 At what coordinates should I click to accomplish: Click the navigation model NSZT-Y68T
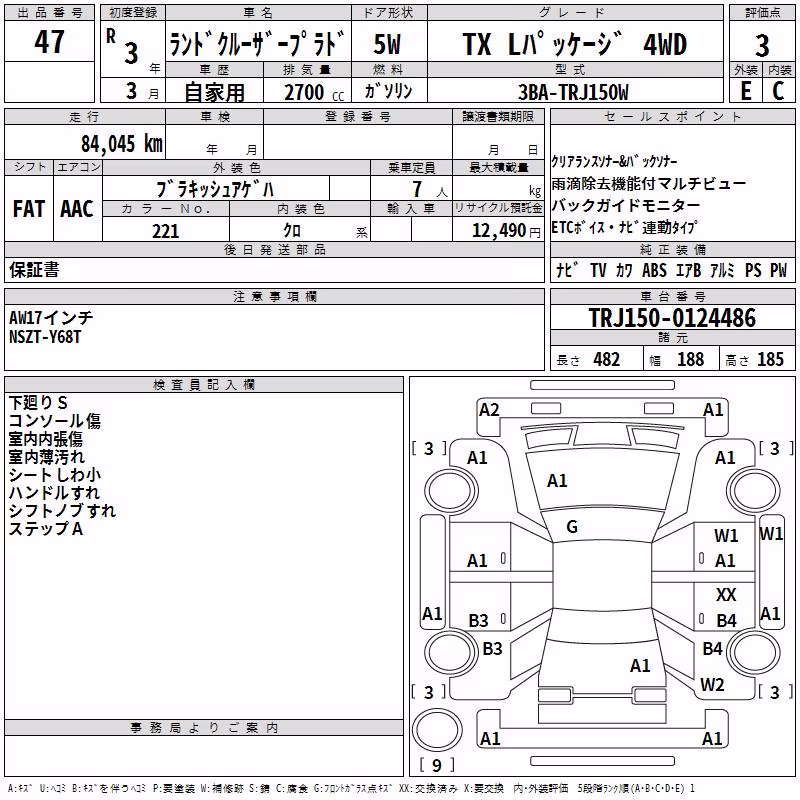coord(45,337)
